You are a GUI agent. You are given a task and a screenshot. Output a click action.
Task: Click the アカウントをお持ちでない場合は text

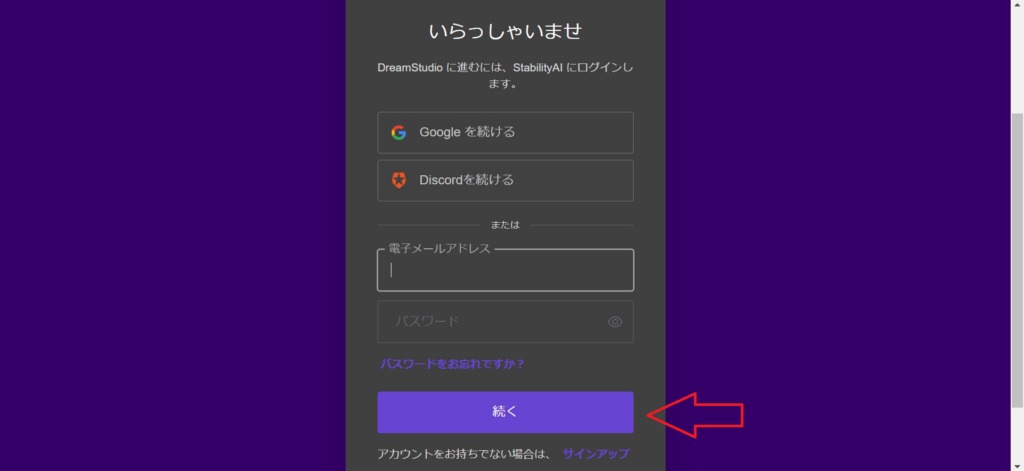point(464,454)
